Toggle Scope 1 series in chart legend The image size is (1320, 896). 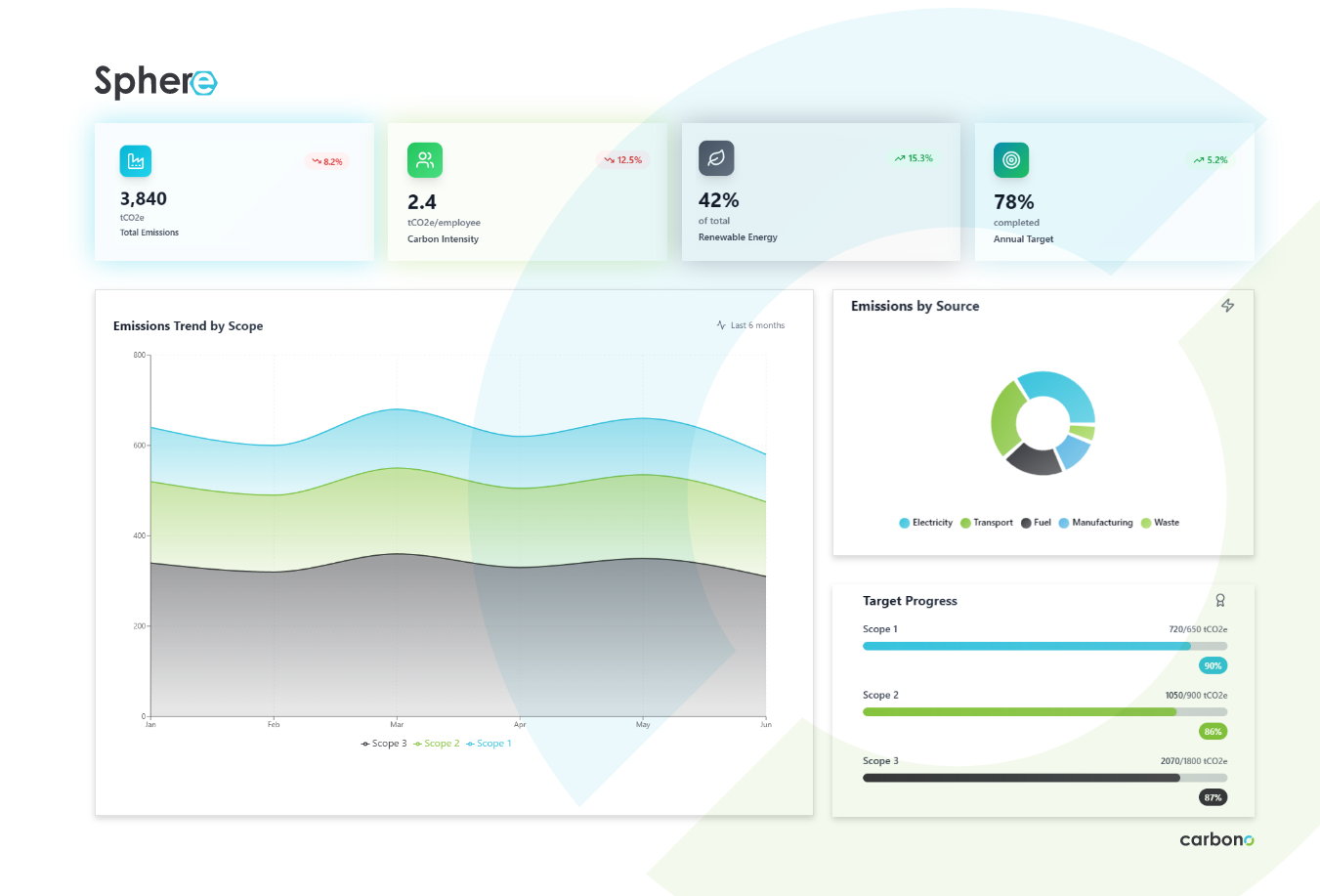tap(490, 744)
